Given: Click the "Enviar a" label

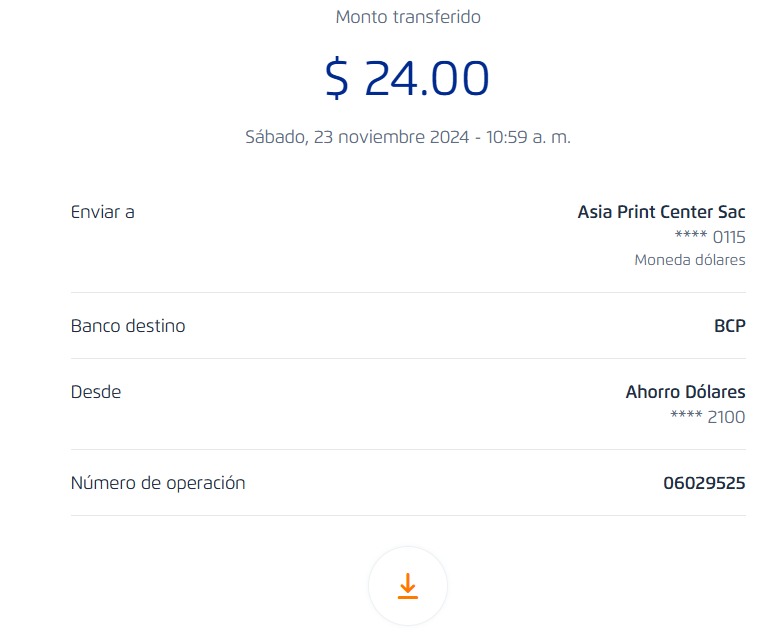Looking at the screenshot, I should pos(102,212).
